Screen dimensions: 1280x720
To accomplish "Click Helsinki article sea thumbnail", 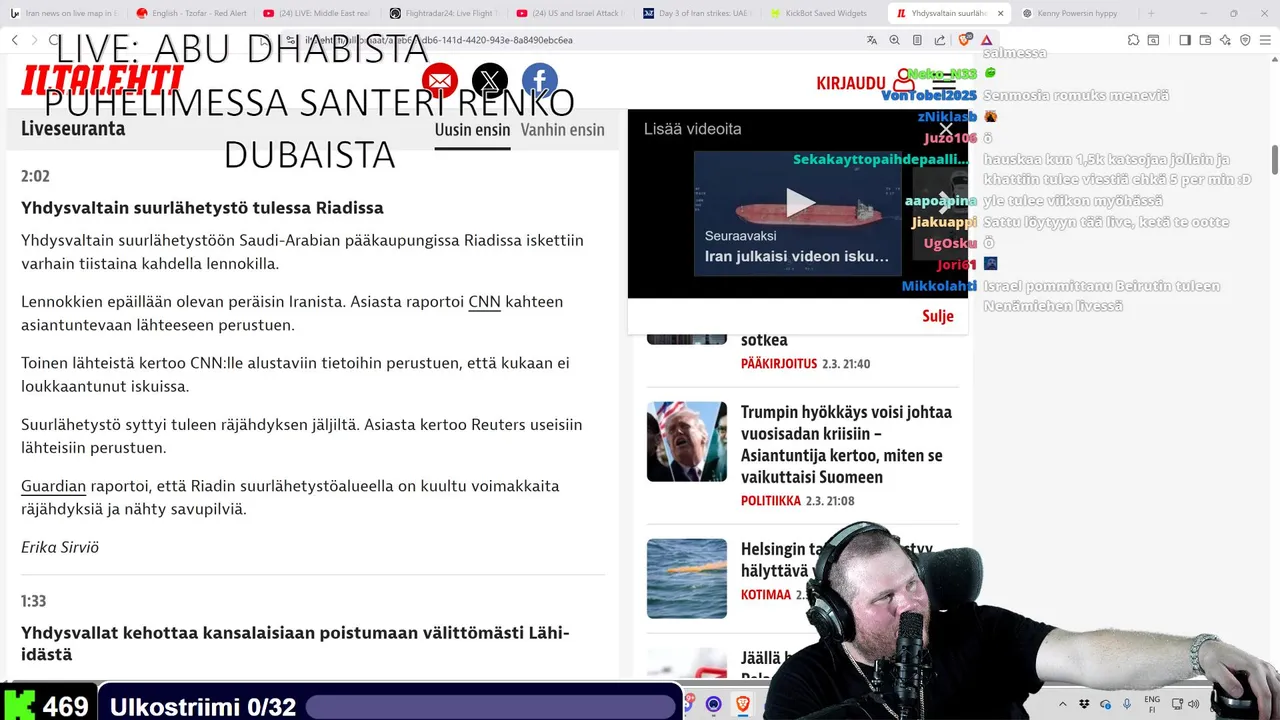I will point(687,578).
